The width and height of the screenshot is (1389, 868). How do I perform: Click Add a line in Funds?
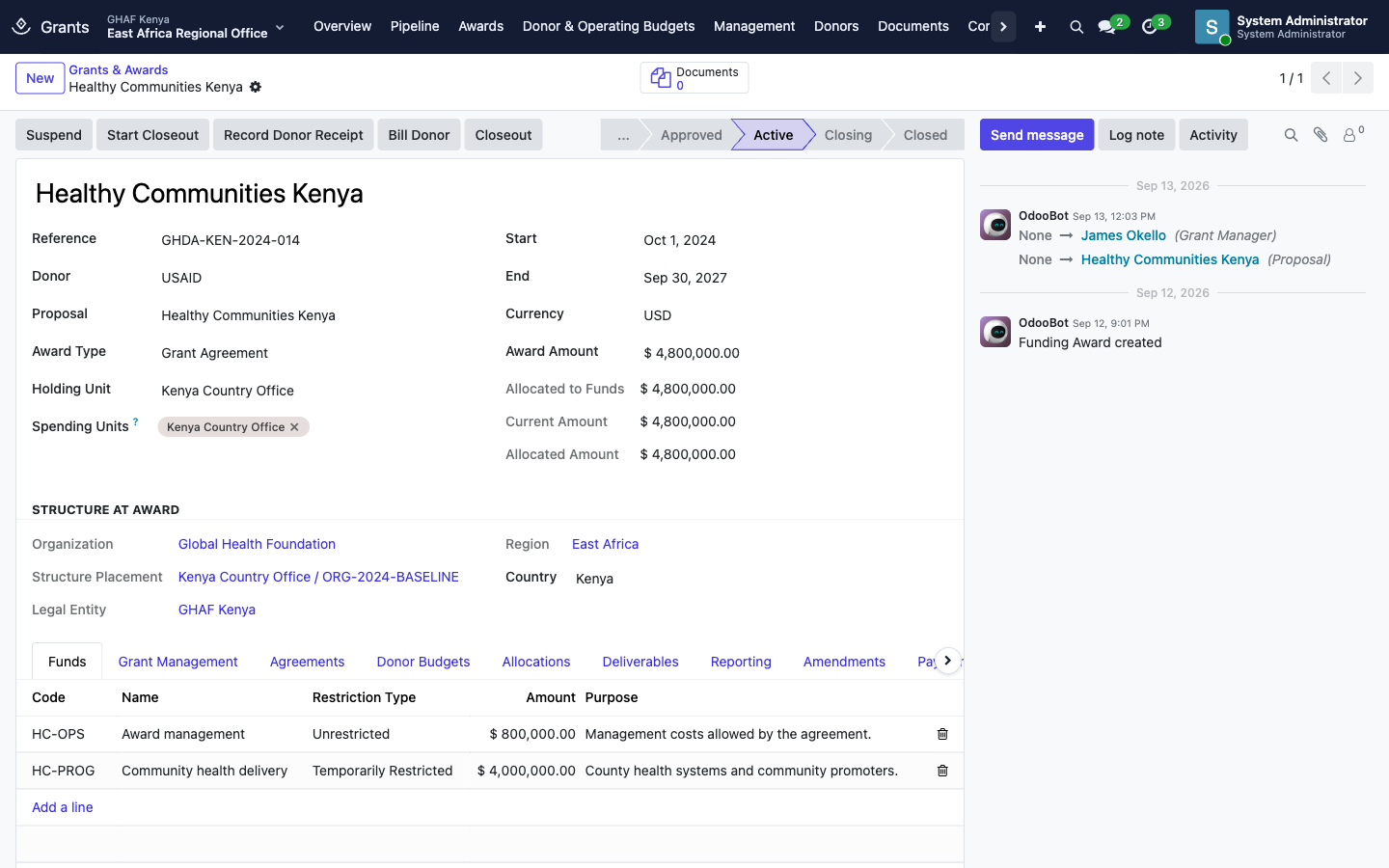click(x=63, y=807)
